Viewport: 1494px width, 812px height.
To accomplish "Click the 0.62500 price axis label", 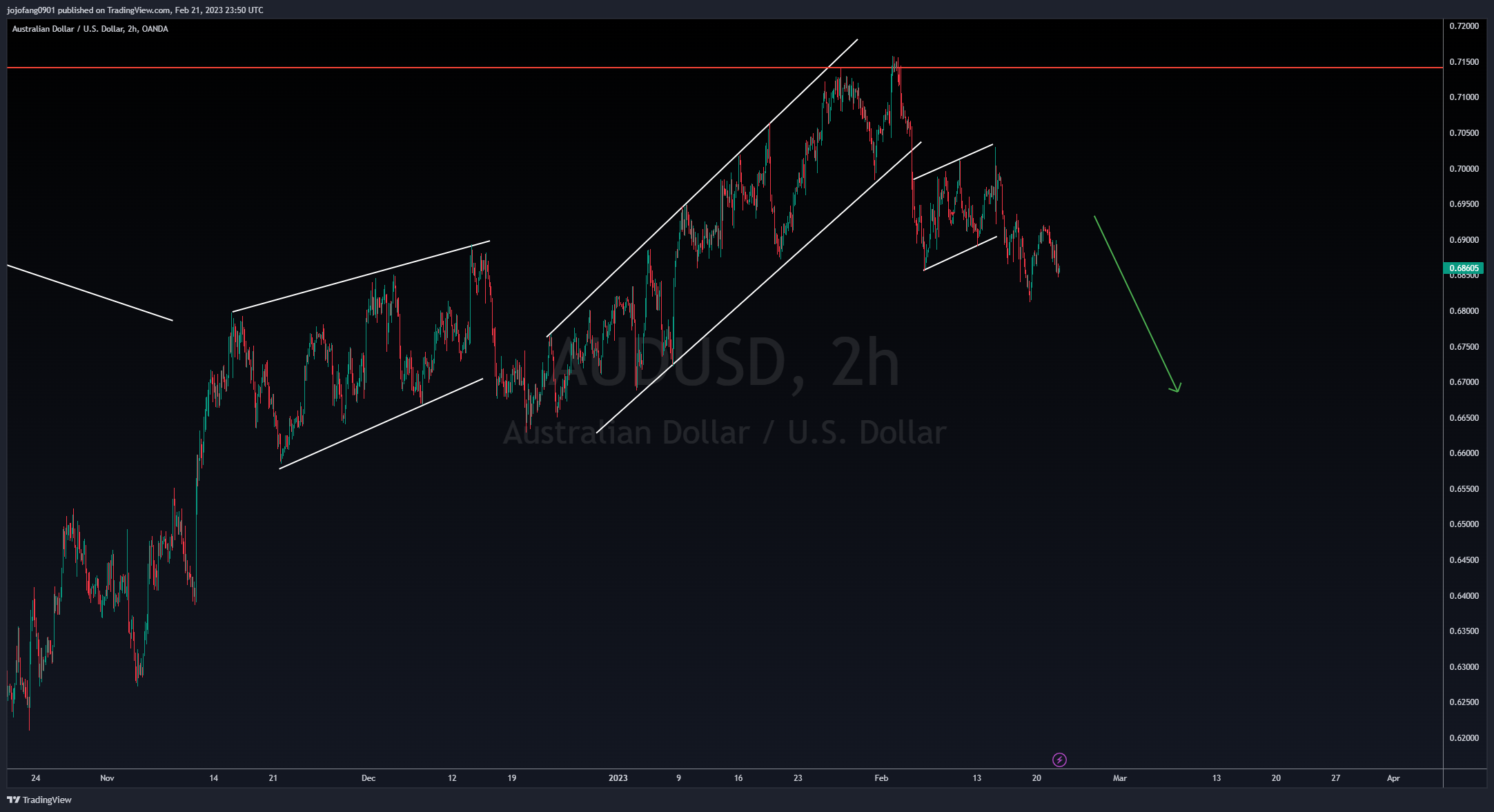I will coord(1464,702).
